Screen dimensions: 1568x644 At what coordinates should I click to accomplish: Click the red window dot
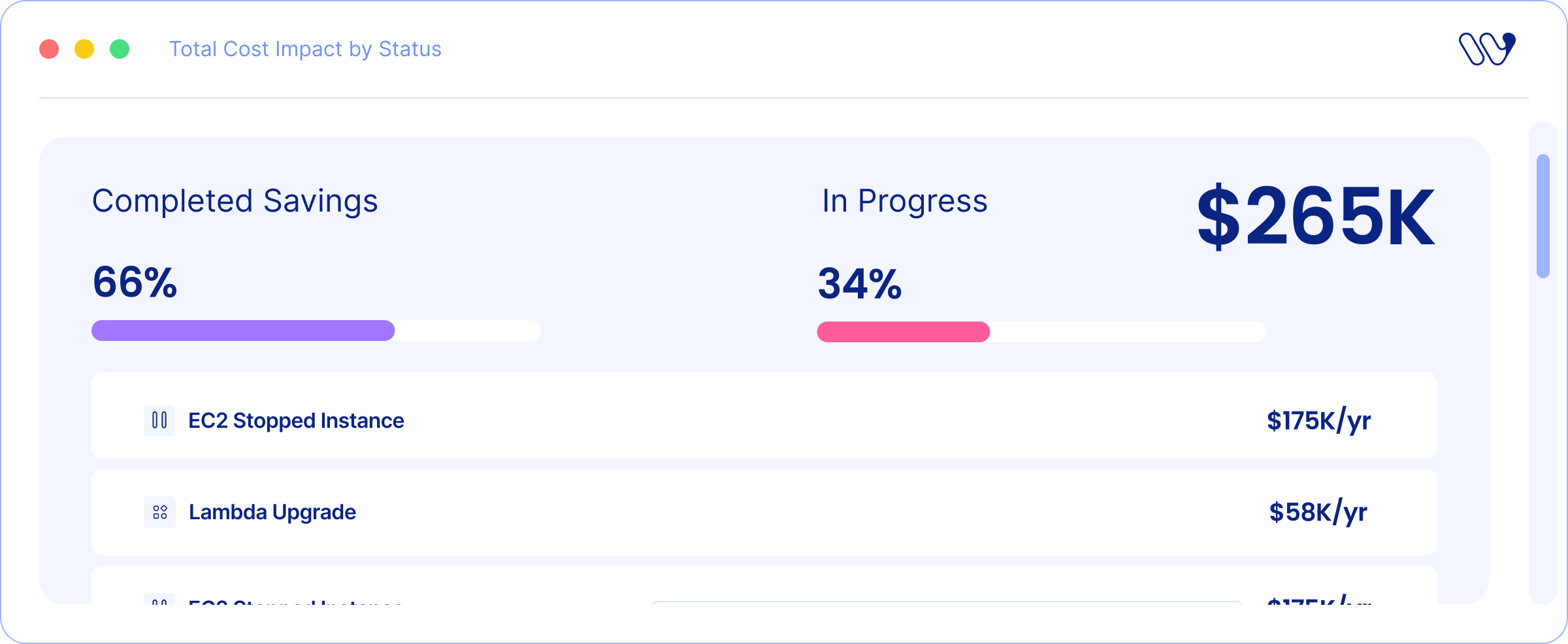[x=49, y=49]
